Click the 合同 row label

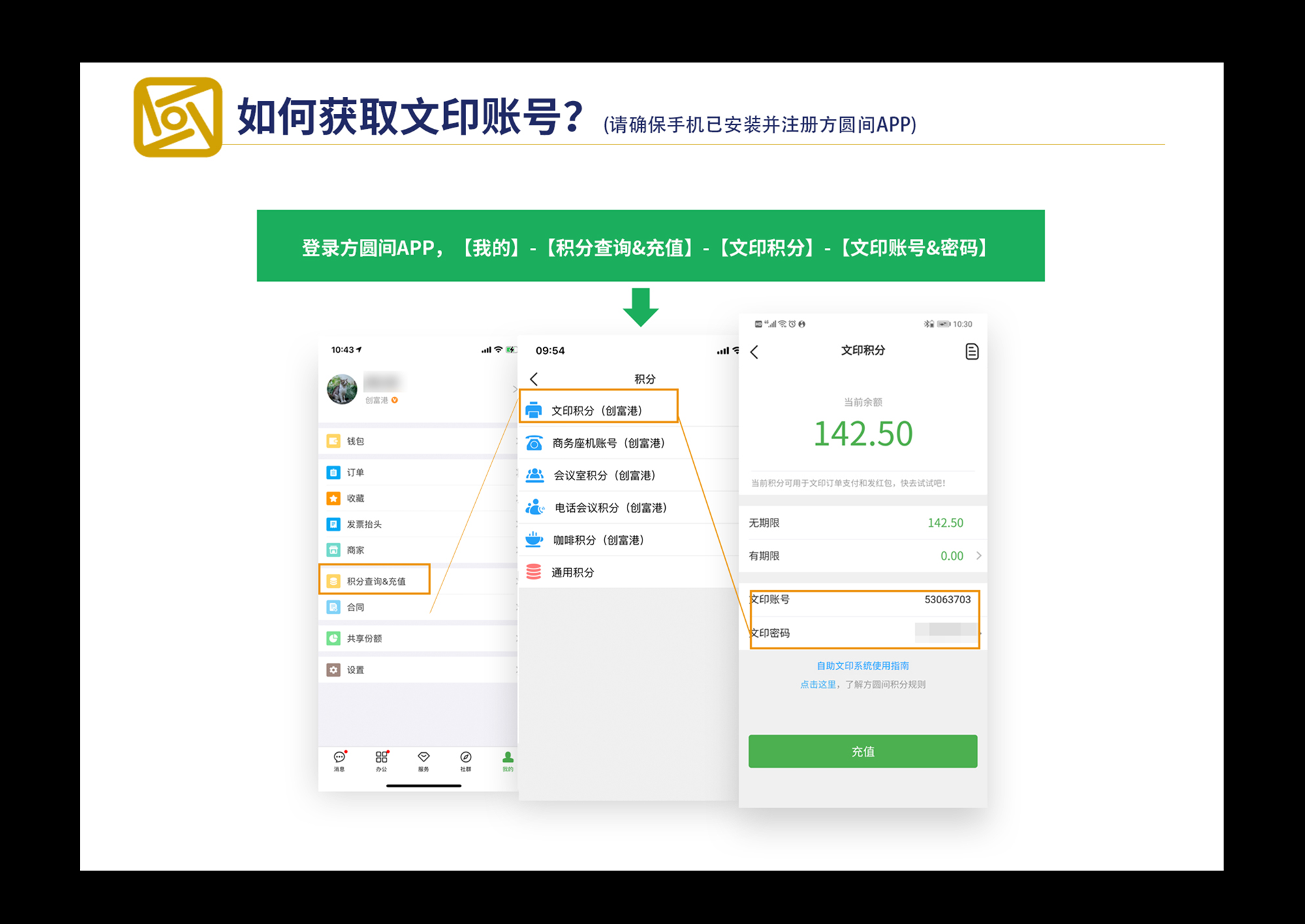pyautogui.click(x=355, y=607)
